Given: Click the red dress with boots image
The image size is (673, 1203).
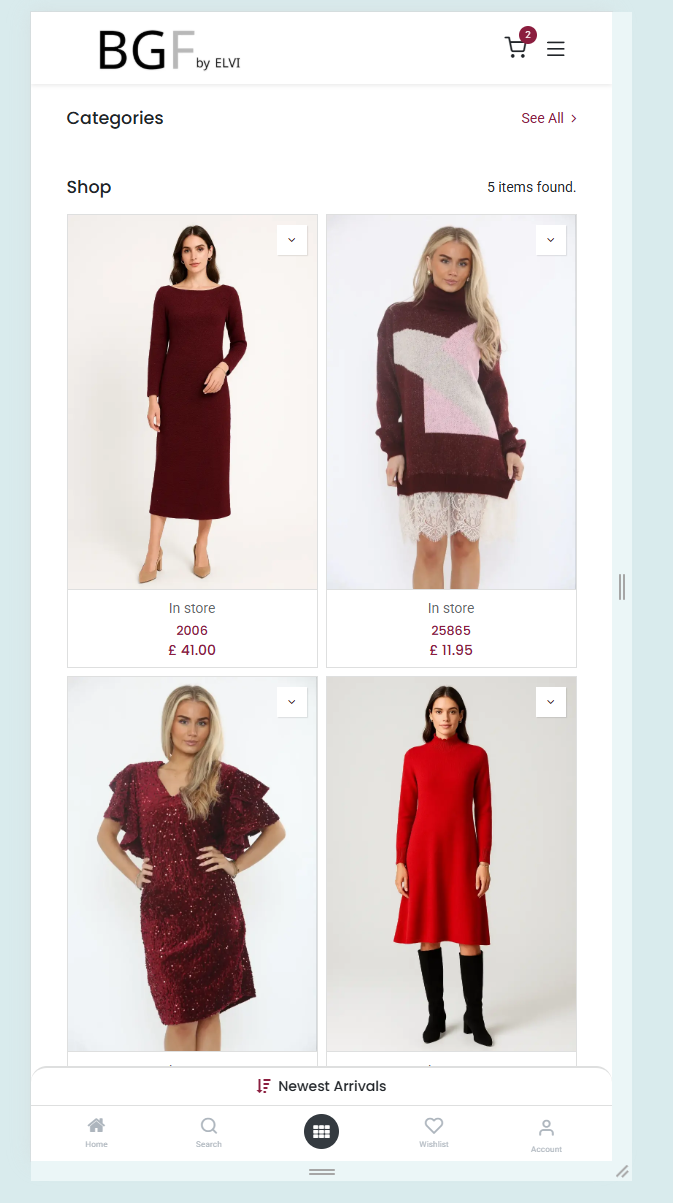Looking at the screenshot, I should pyautogui.click(x=451, y=864).
